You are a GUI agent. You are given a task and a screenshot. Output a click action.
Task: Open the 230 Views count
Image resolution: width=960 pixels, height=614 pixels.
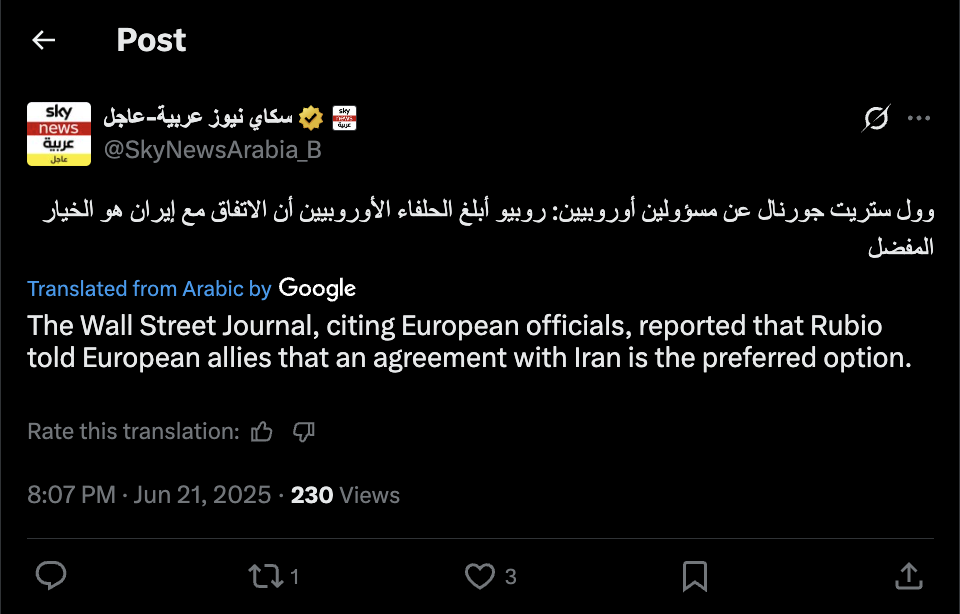coord(345,495)
